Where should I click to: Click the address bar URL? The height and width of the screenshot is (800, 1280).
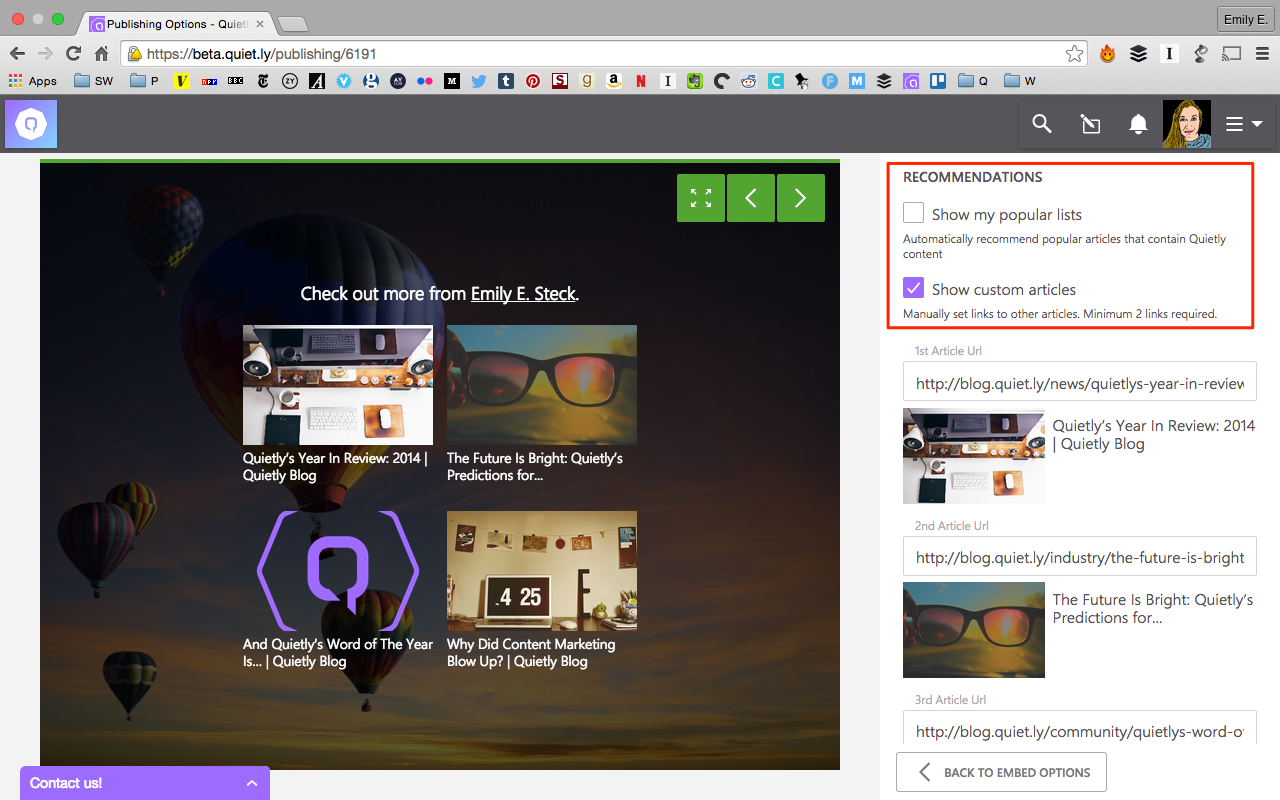click(262, 54)
